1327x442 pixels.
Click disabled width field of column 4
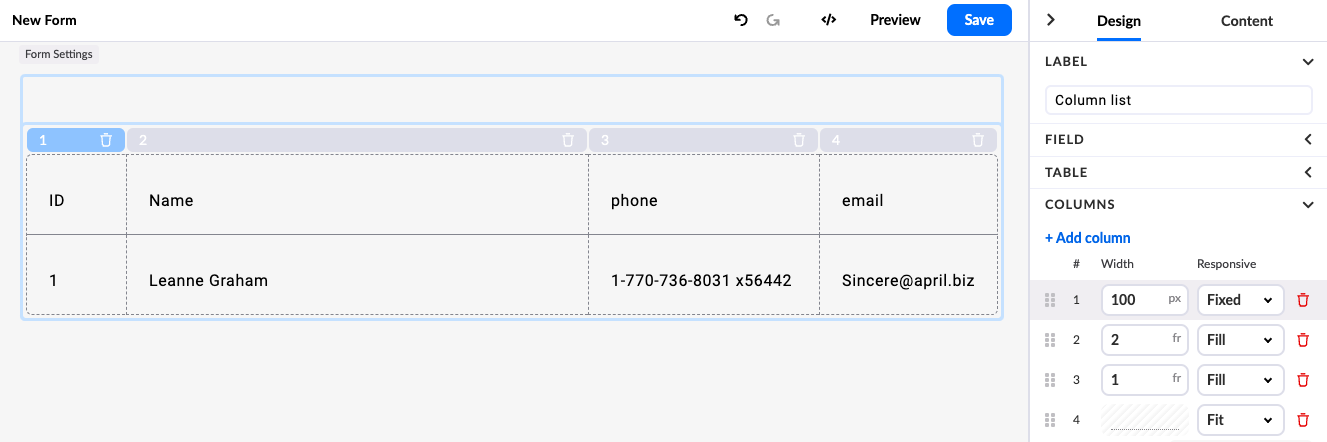[1144, 420]
